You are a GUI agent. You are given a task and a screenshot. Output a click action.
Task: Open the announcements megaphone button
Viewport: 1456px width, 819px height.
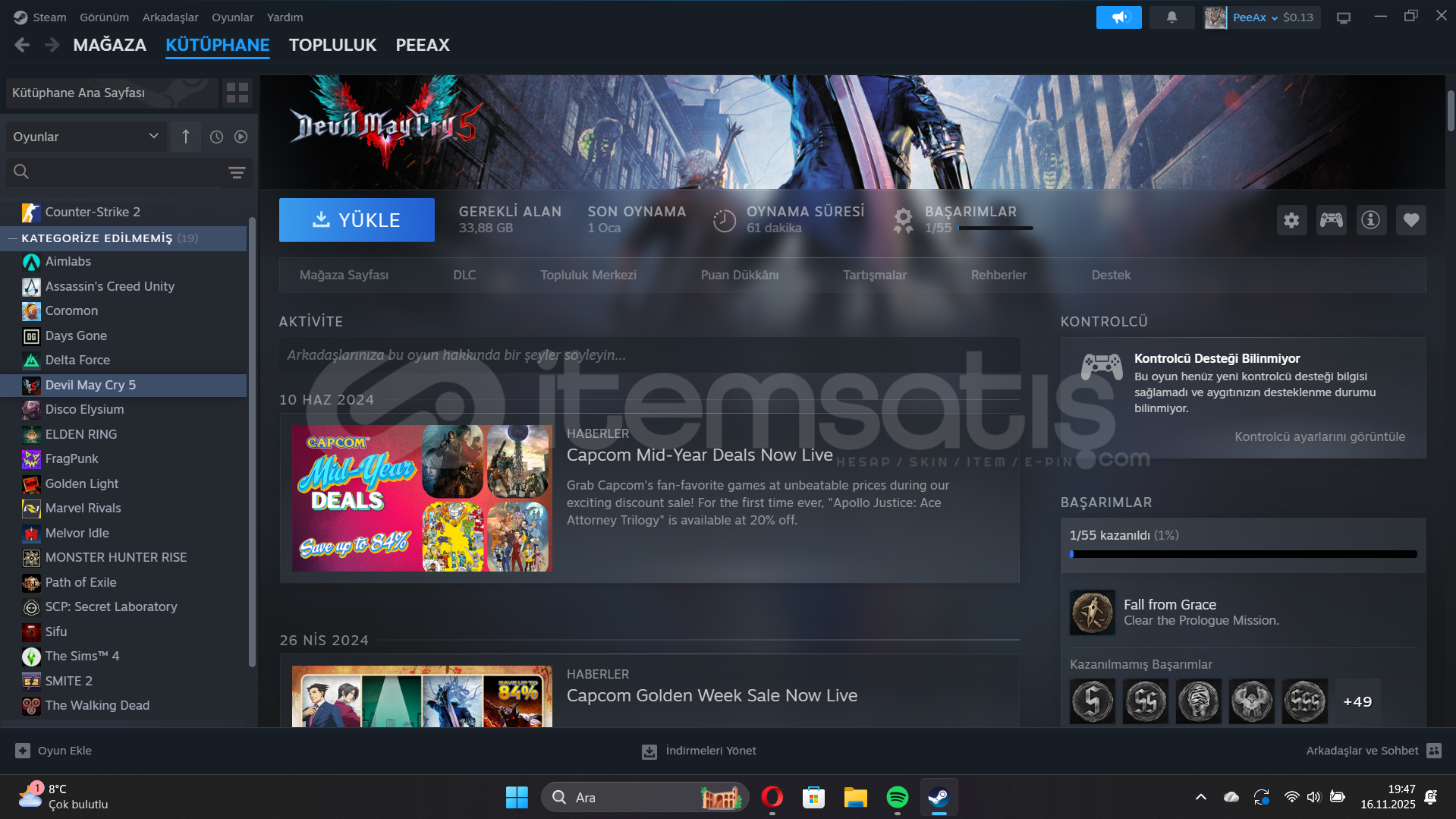[1118, 17]
